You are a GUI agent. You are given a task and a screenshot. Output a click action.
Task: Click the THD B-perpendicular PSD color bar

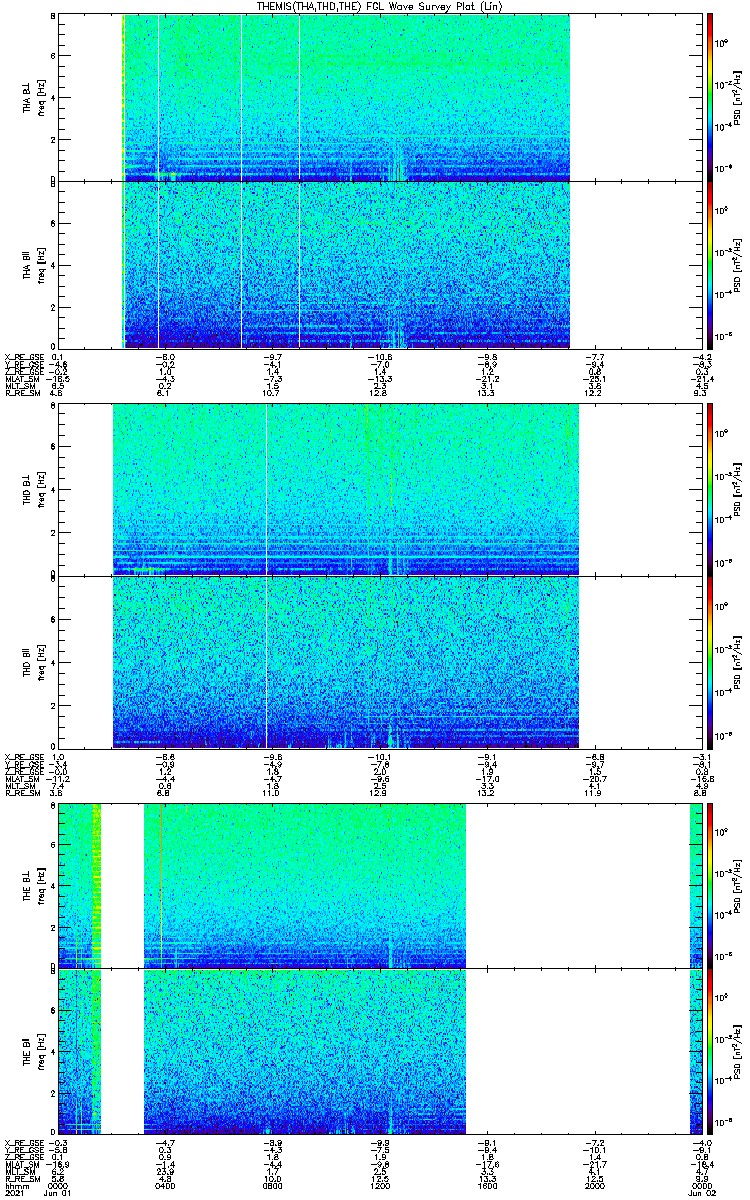[710, 488]
